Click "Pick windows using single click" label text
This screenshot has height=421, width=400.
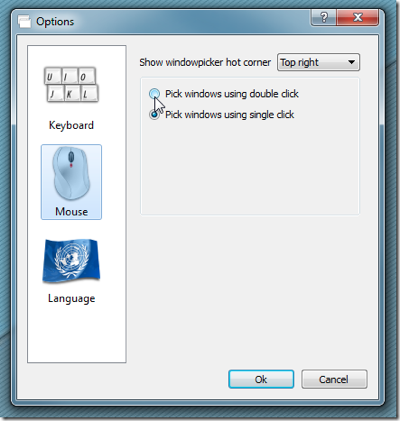tap(230, 115)
